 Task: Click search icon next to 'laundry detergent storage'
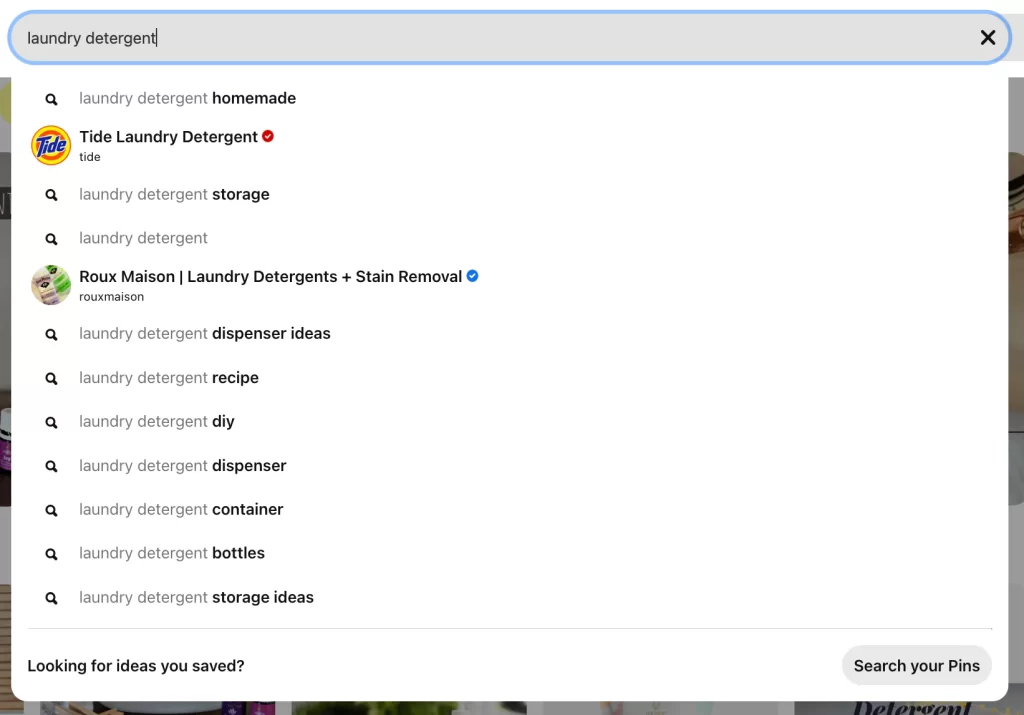[x=51, y=195]
